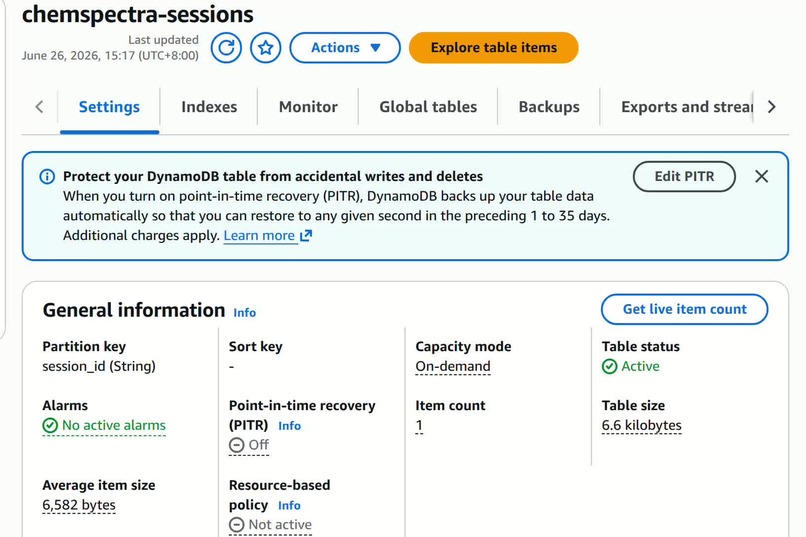Screen dimensions: 806x537
Task: Open Info link for Resource-based policy
Action: (289, 505)
